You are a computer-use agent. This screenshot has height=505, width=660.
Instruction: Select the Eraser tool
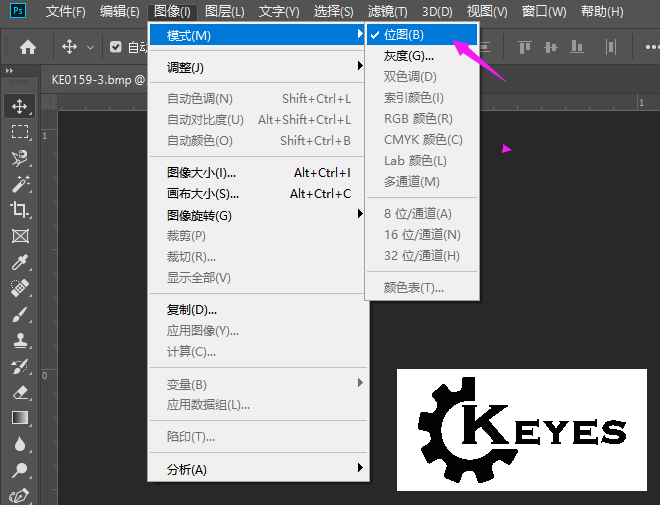click(20, 392)
